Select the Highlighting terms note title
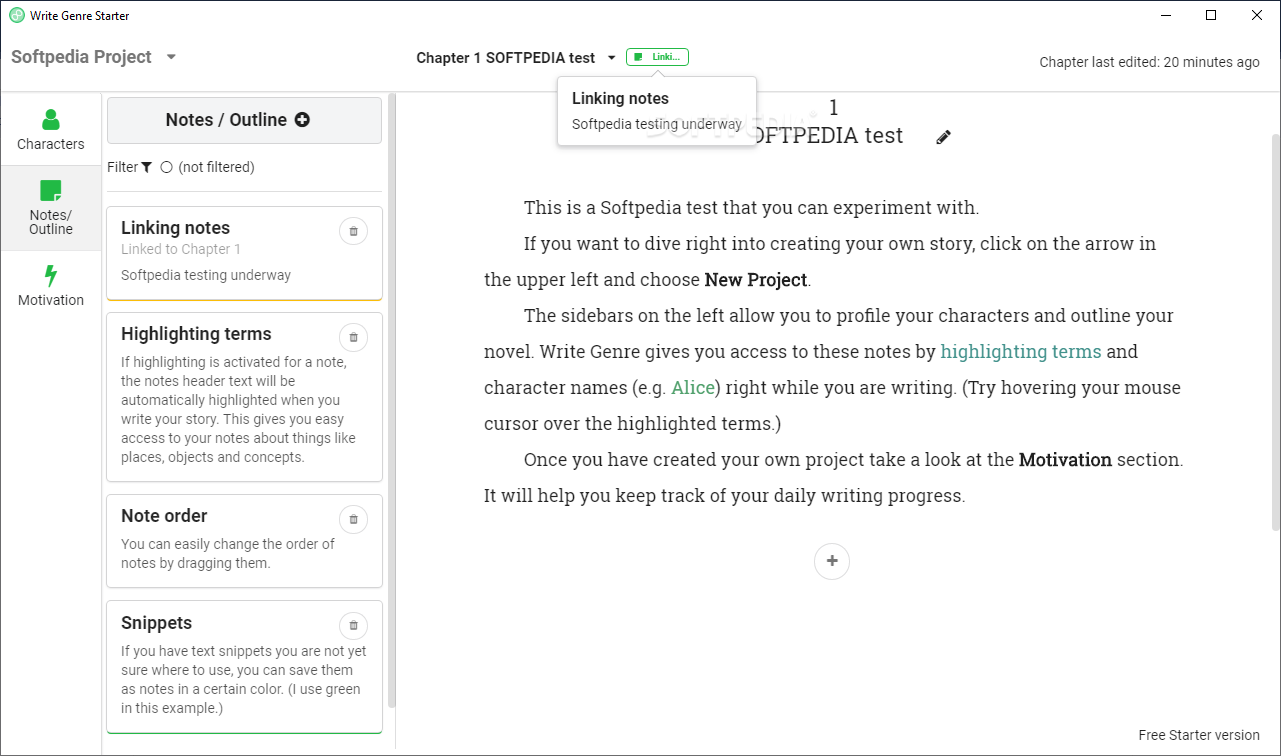This screenshot has width=1281, height=756. pos(196,334)
